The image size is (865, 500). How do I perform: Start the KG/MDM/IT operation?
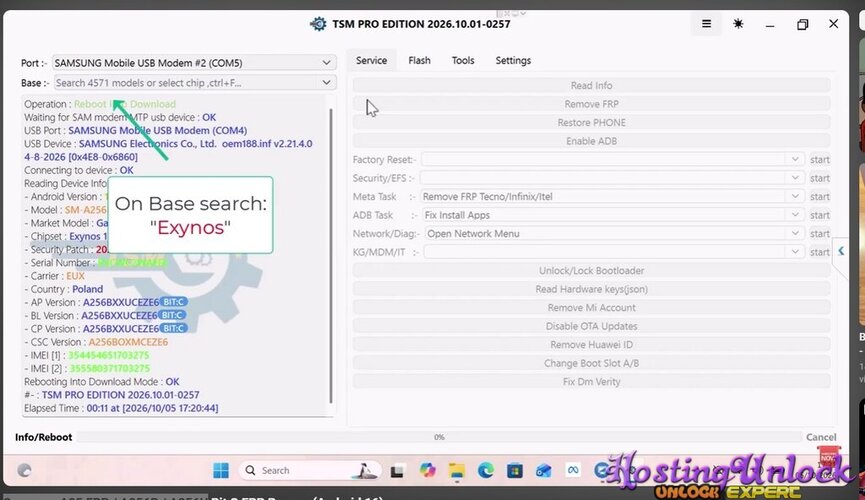(x=820, y=252)
